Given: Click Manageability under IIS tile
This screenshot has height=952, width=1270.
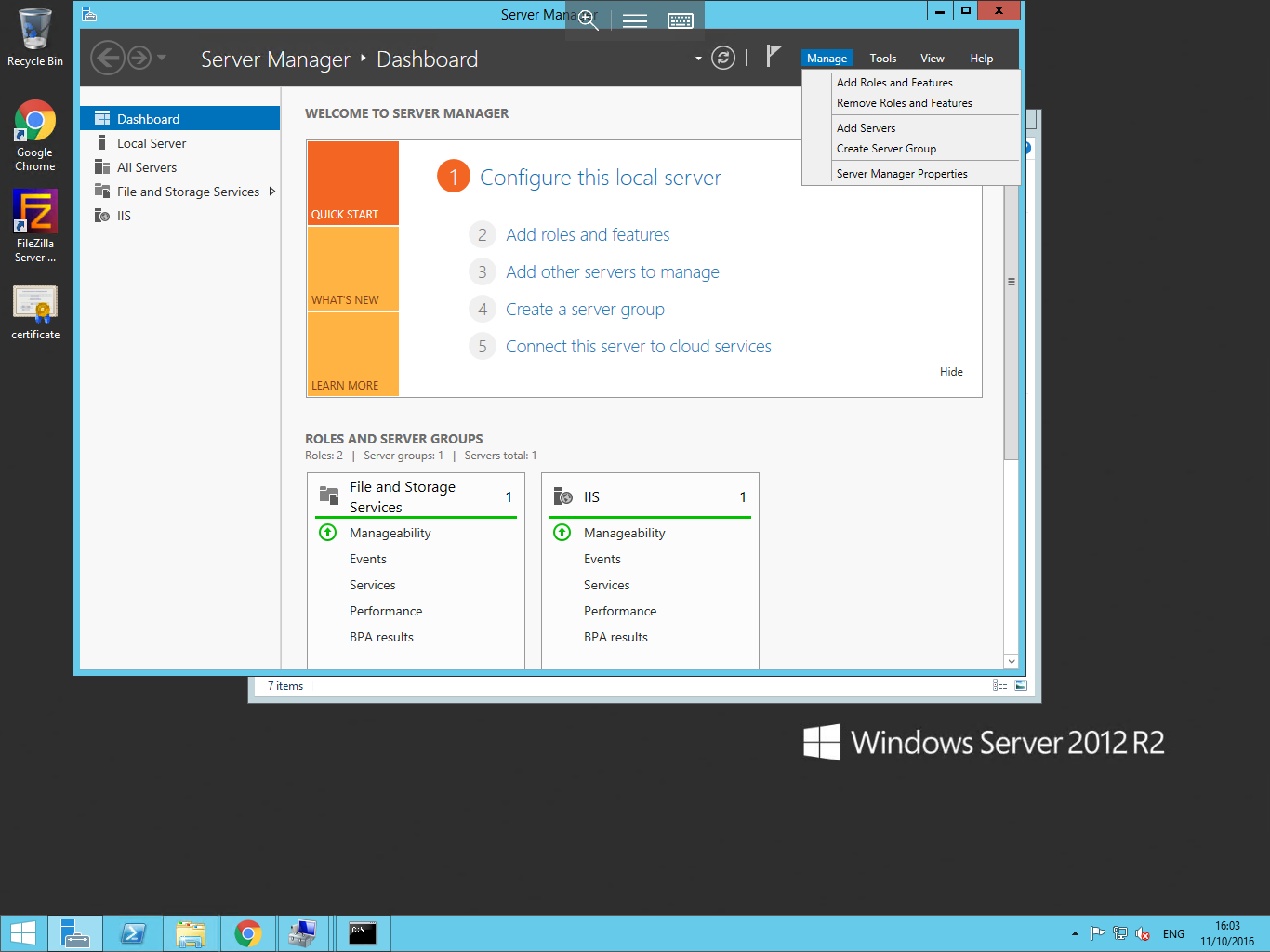Looking at the screenshot, I should point(624,533).
